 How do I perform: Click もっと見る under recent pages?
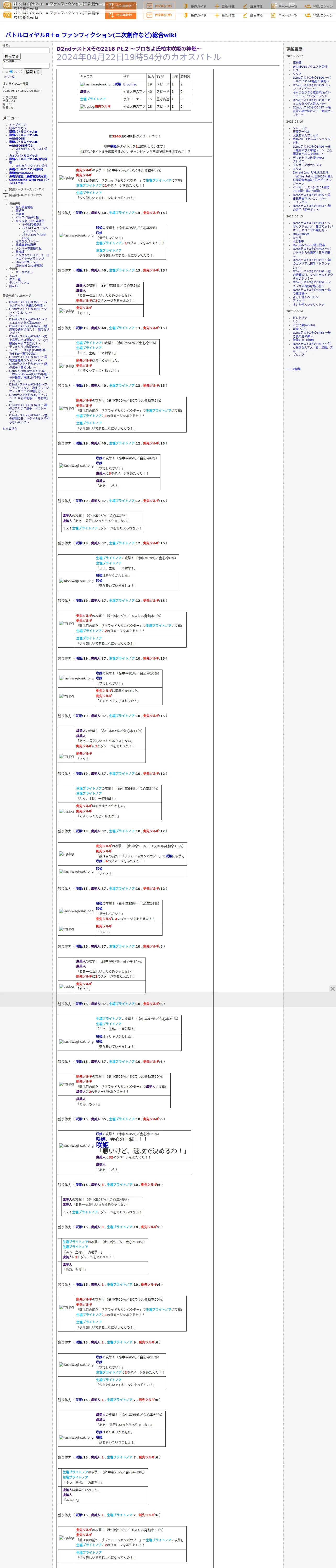pos(10,429)
